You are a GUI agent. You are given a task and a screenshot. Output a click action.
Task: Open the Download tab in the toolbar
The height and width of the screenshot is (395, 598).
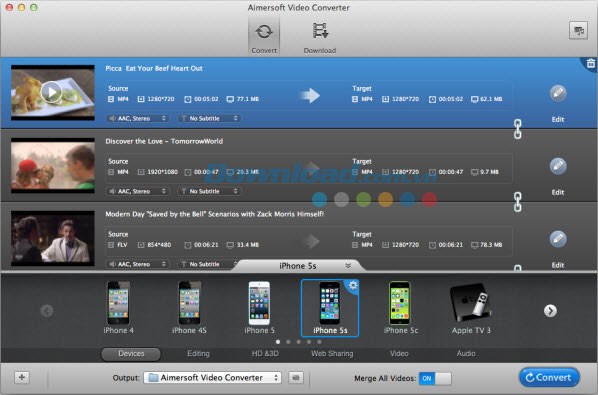(x=320, y=37)
